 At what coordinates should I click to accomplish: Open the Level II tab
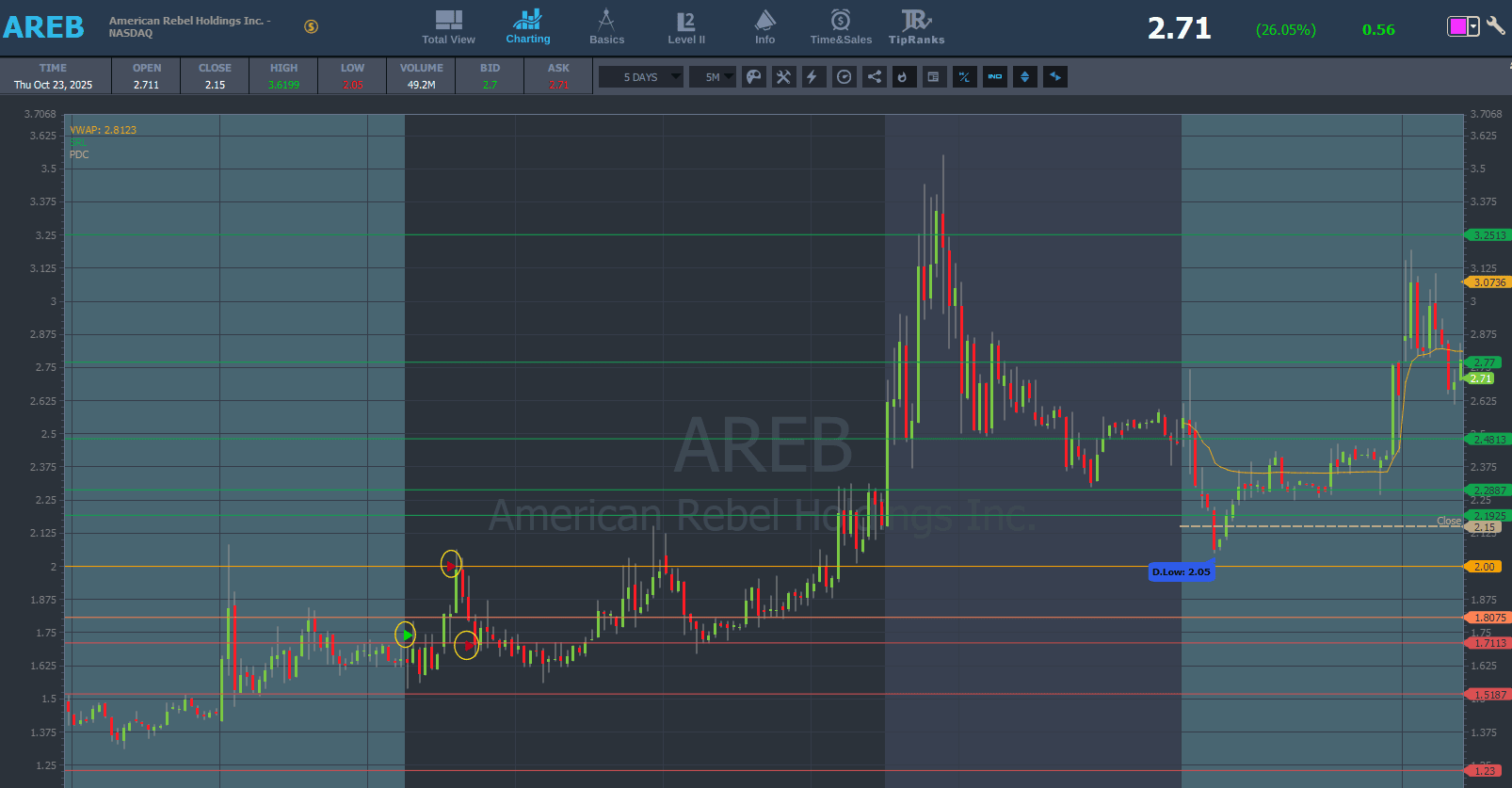tap(686, 27)
